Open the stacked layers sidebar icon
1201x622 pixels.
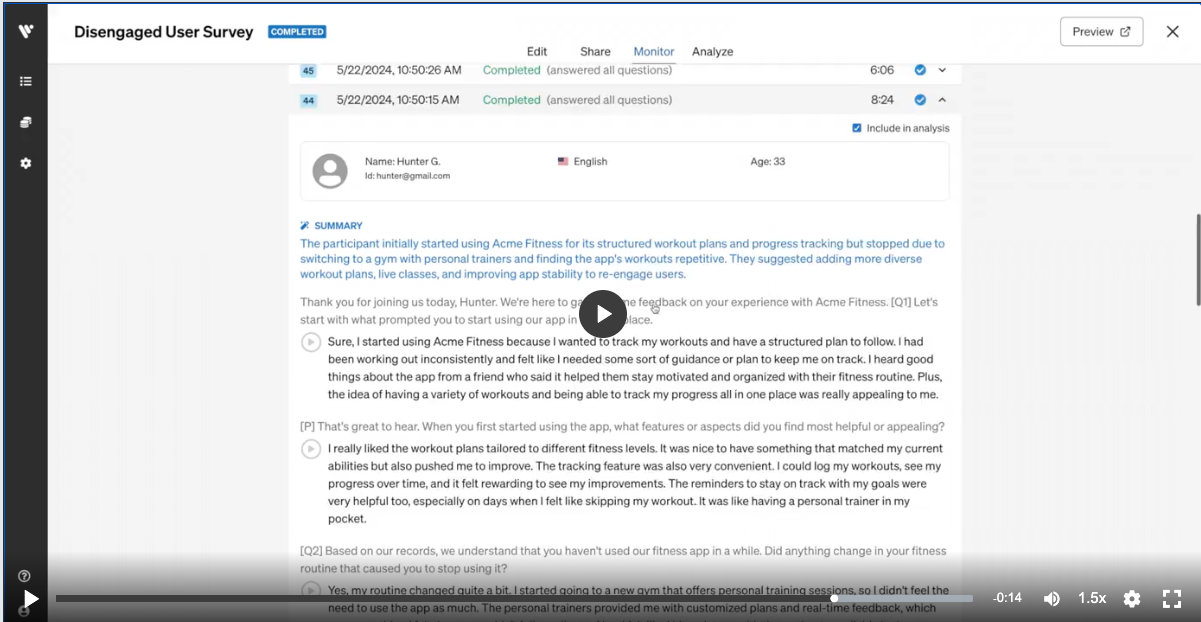(x=26, y=122)
